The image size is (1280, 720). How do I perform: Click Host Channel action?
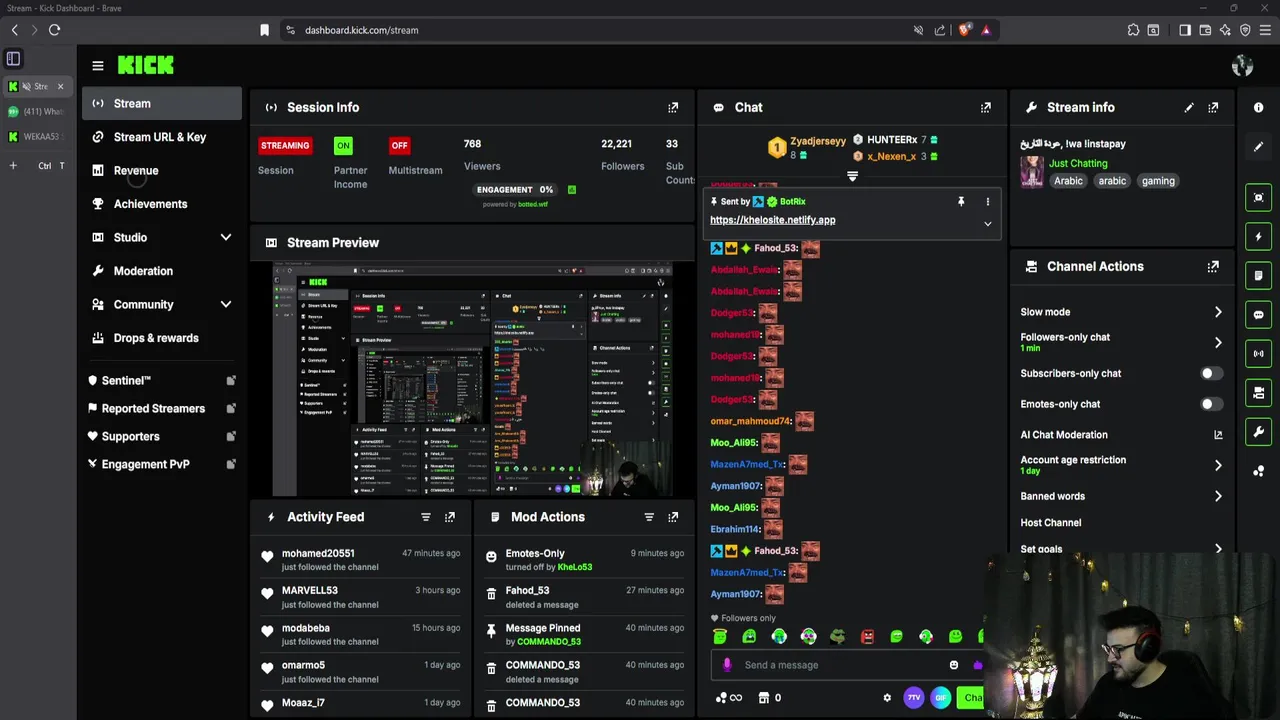point(1050,522)
